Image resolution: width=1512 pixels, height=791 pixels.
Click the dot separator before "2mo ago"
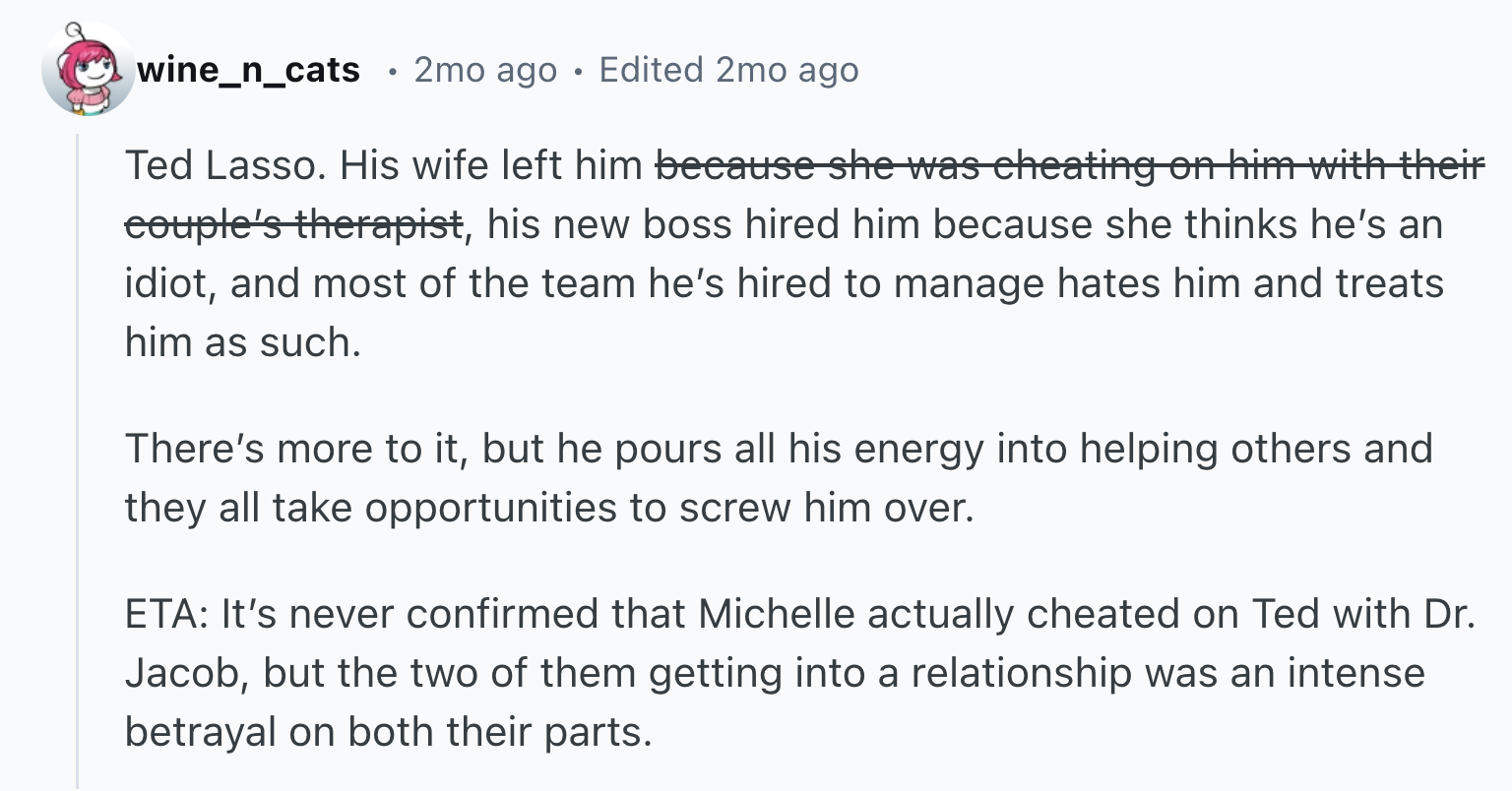click(x=393, y=72)
